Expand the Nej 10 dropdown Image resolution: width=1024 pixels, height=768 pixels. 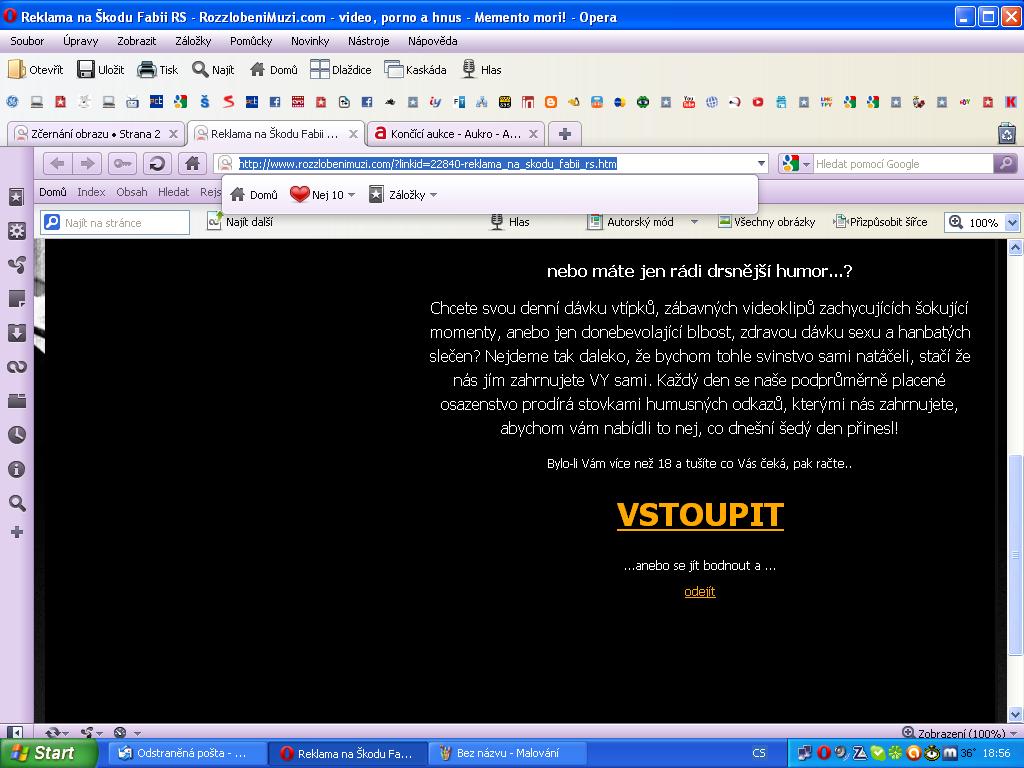pos(351,195)
